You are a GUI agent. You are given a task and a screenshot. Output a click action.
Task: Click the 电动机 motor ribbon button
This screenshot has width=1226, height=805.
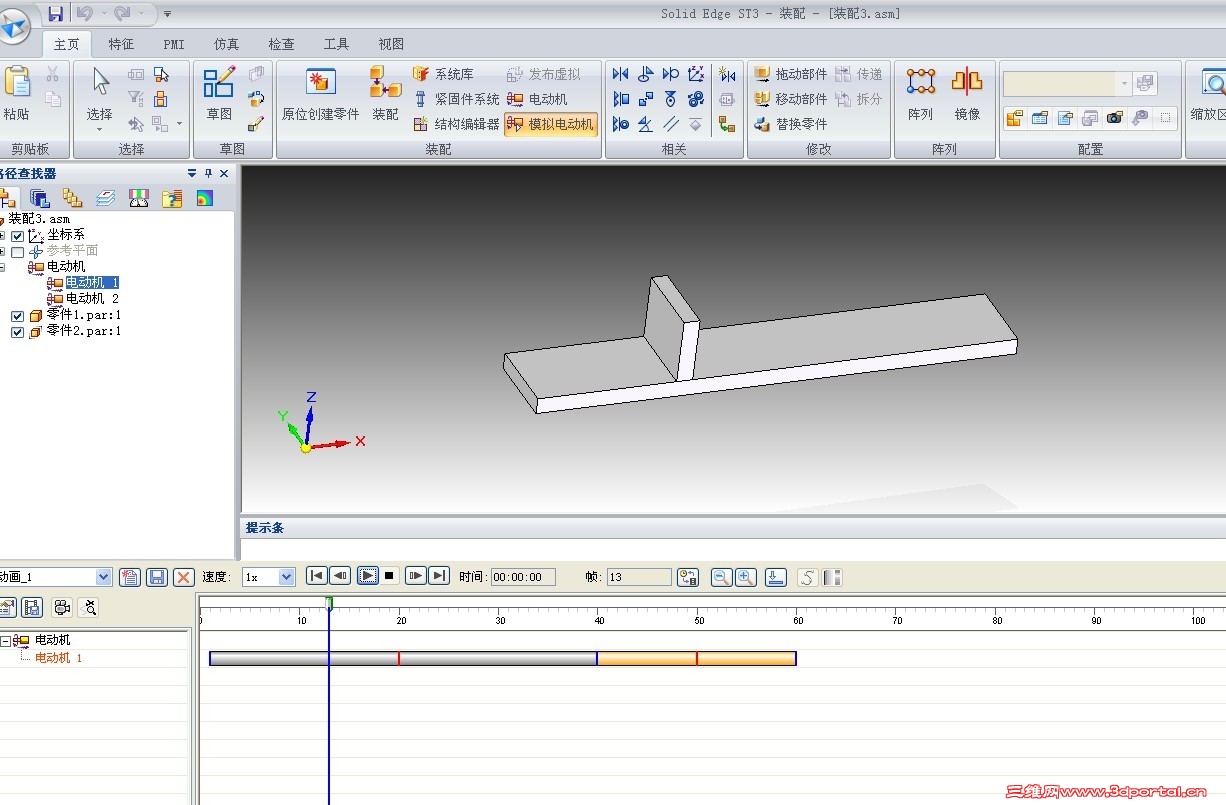click(537, 99)
